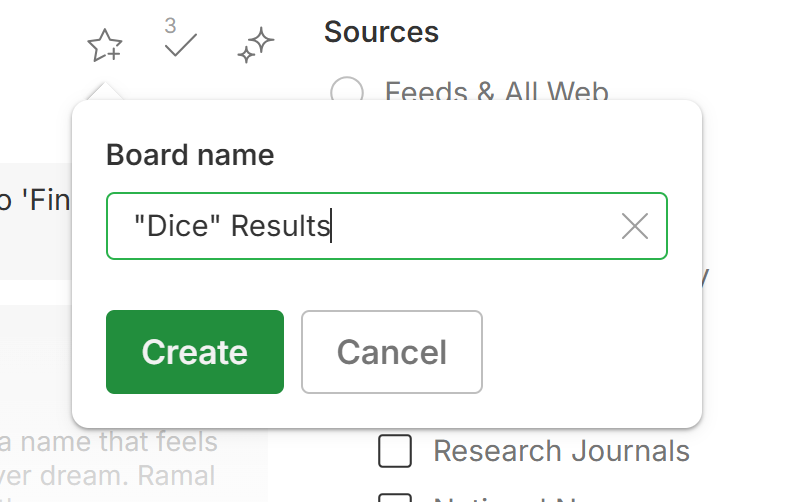Click the star save-to-board icon

tap(104, 45)
